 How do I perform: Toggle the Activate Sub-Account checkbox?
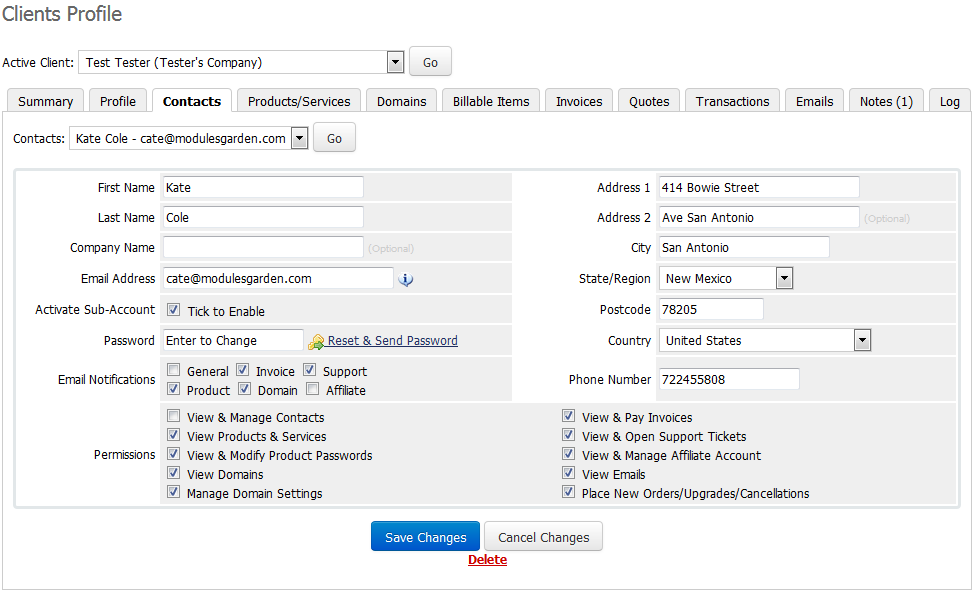(173, 309)
